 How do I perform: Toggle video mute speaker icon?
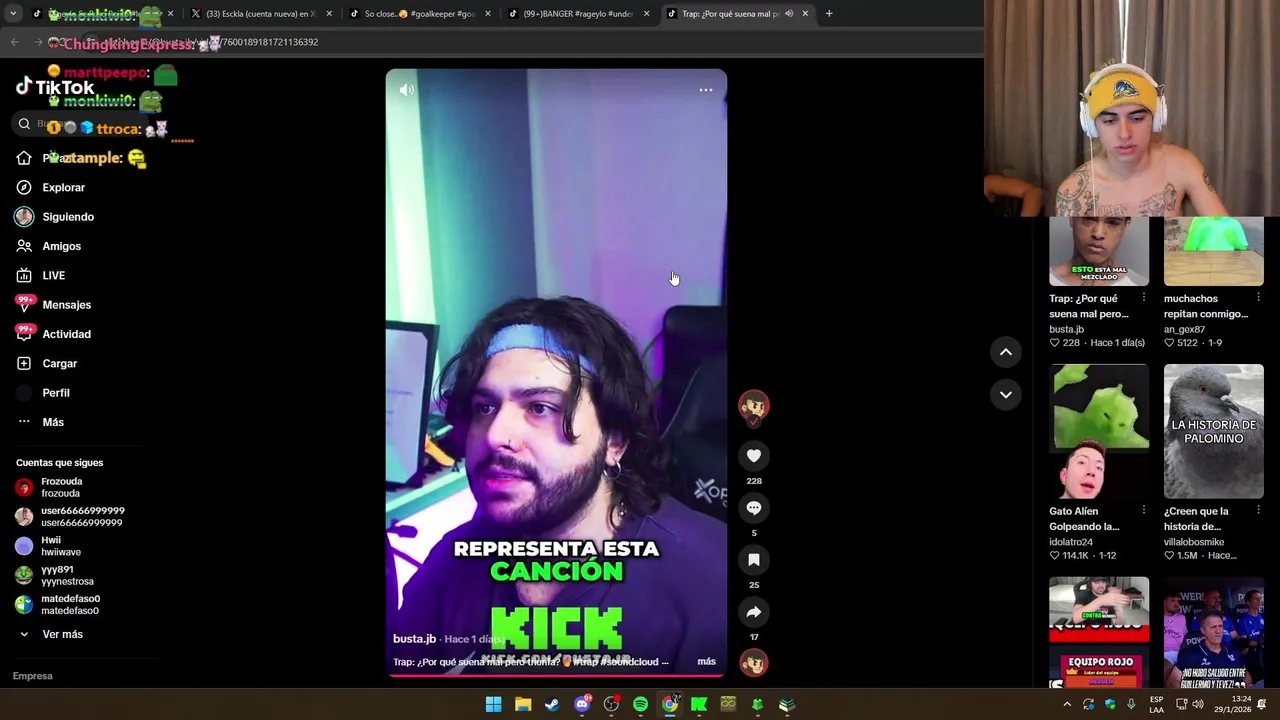pyautogui.click(x=406, y=90)
